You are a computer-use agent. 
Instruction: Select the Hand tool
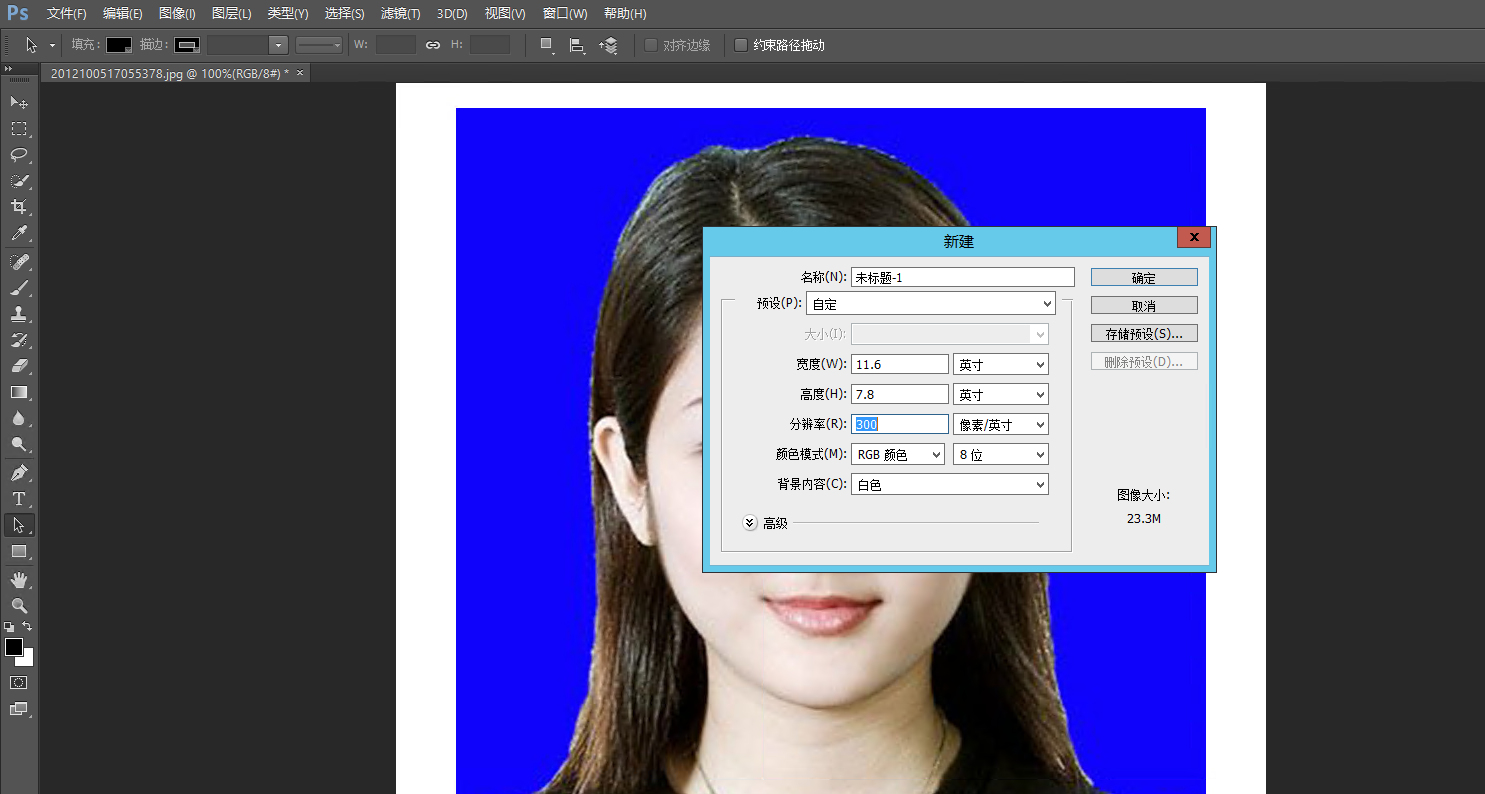pyautogui.click(x=19, y=580)
